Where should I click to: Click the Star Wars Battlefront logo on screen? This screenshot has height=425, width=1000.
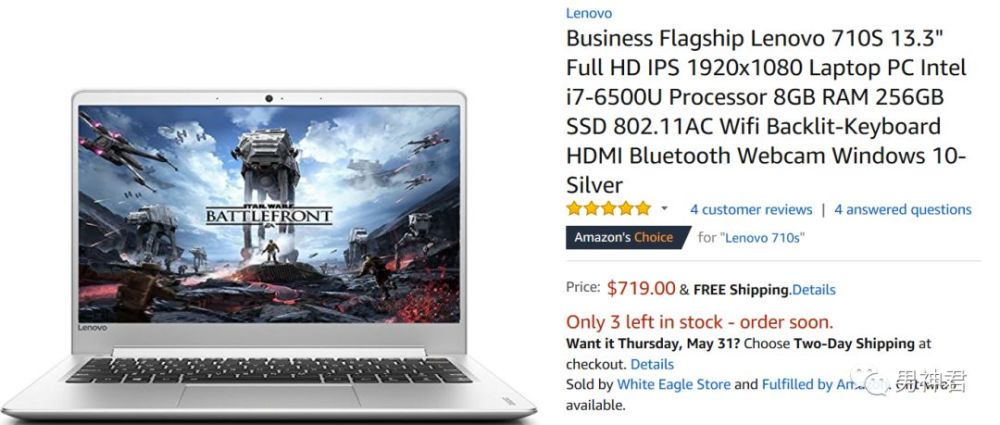pyautogui.click(x=269, y=214)
